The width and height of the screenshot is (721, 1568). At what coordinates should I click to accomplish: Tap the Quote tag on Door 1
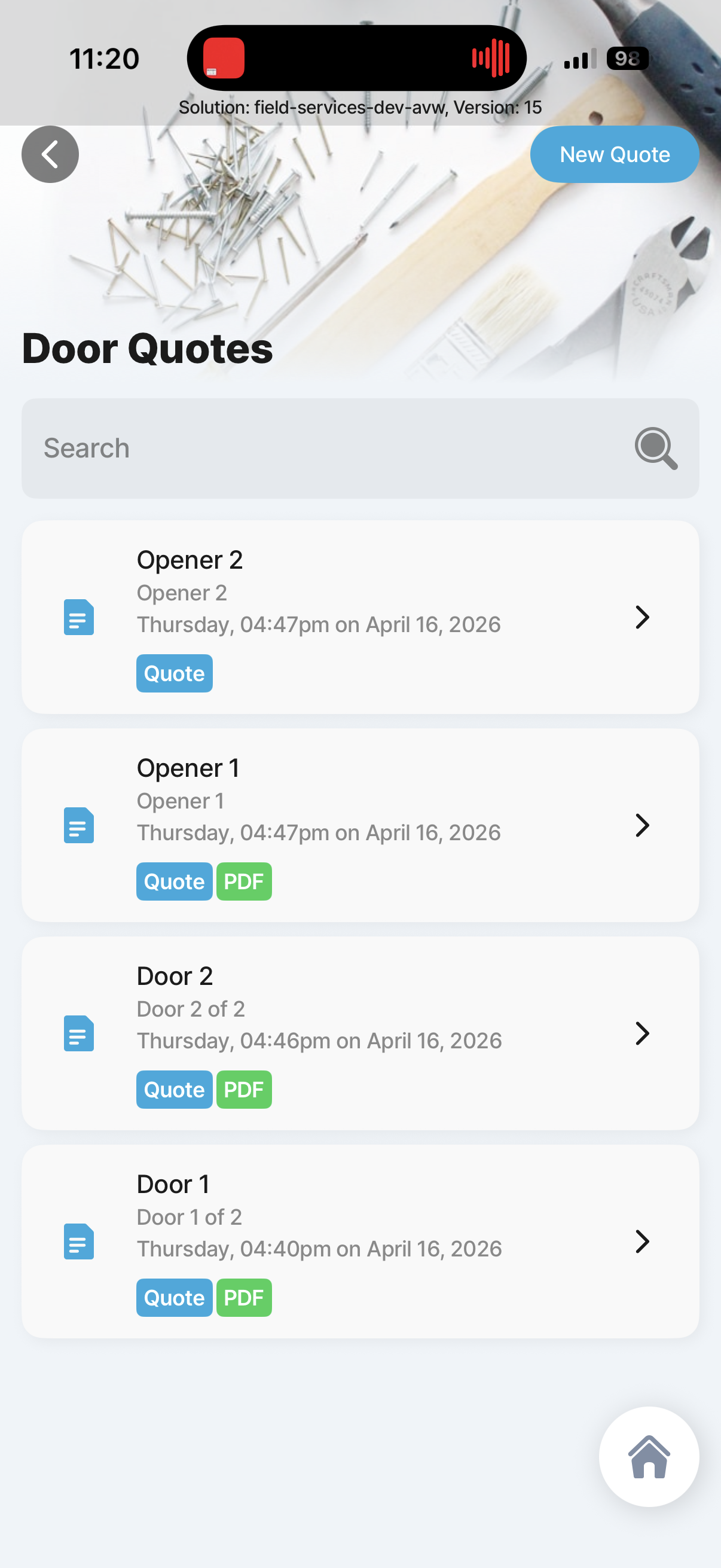pyautogui.click(x=175, y=1298)
